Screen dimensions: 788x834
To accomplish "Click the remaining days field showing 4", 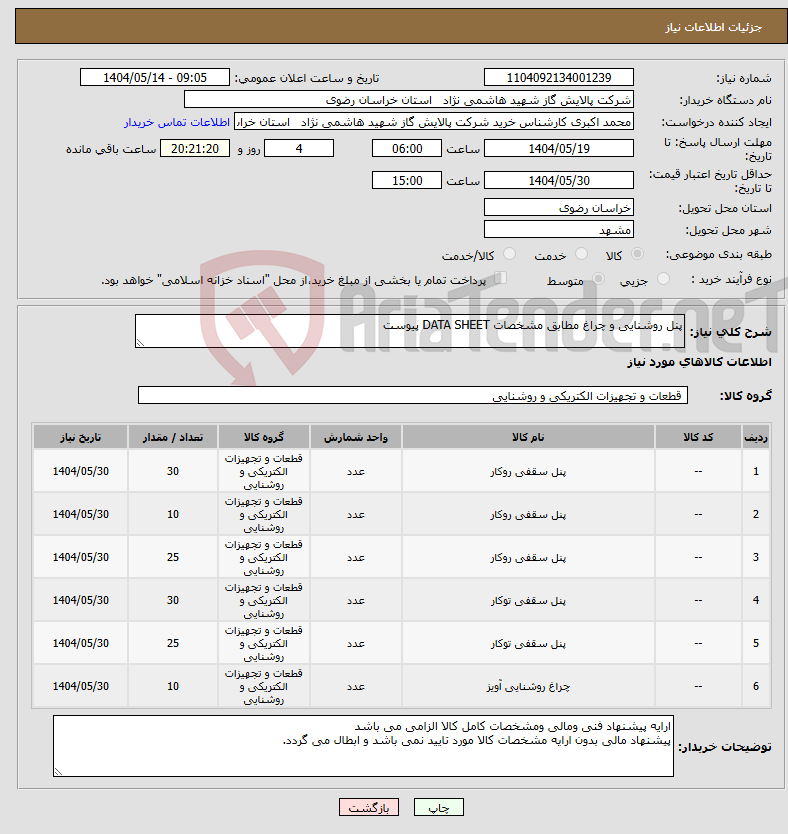I will pos(299,149).
